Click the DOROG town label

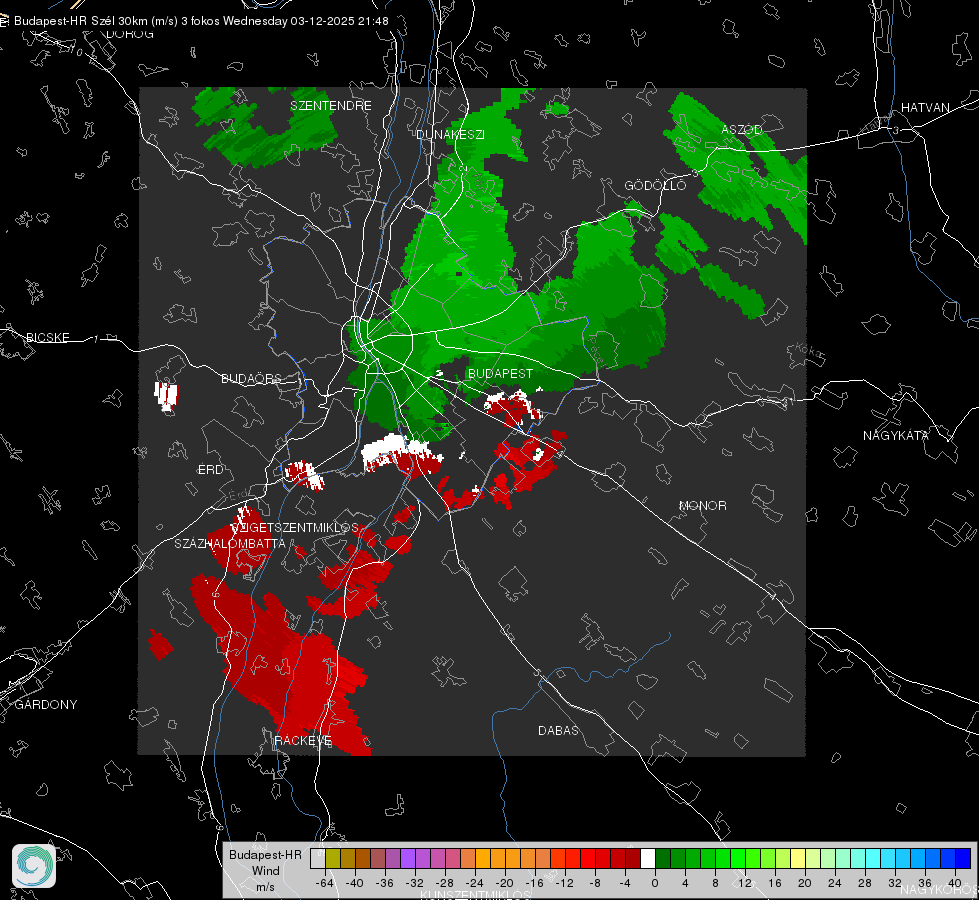click(x=130, y=34)
